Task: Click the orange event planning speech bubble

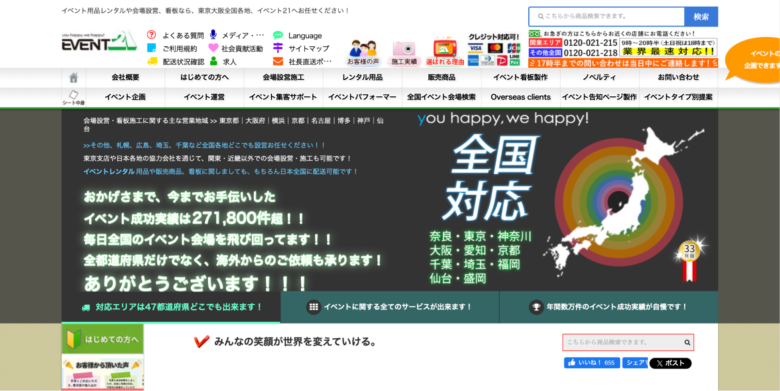Action: (753, 59)
